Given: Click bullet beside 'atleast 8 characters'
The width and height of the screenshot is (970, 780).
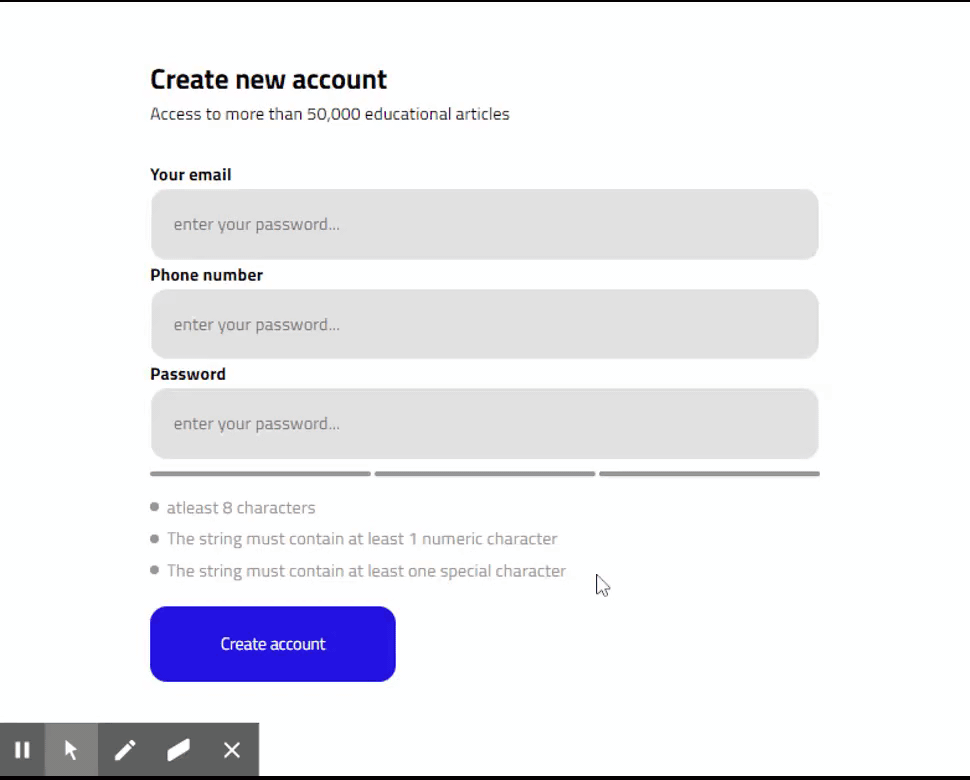Looking at the screenshot, I should point(154,507).
